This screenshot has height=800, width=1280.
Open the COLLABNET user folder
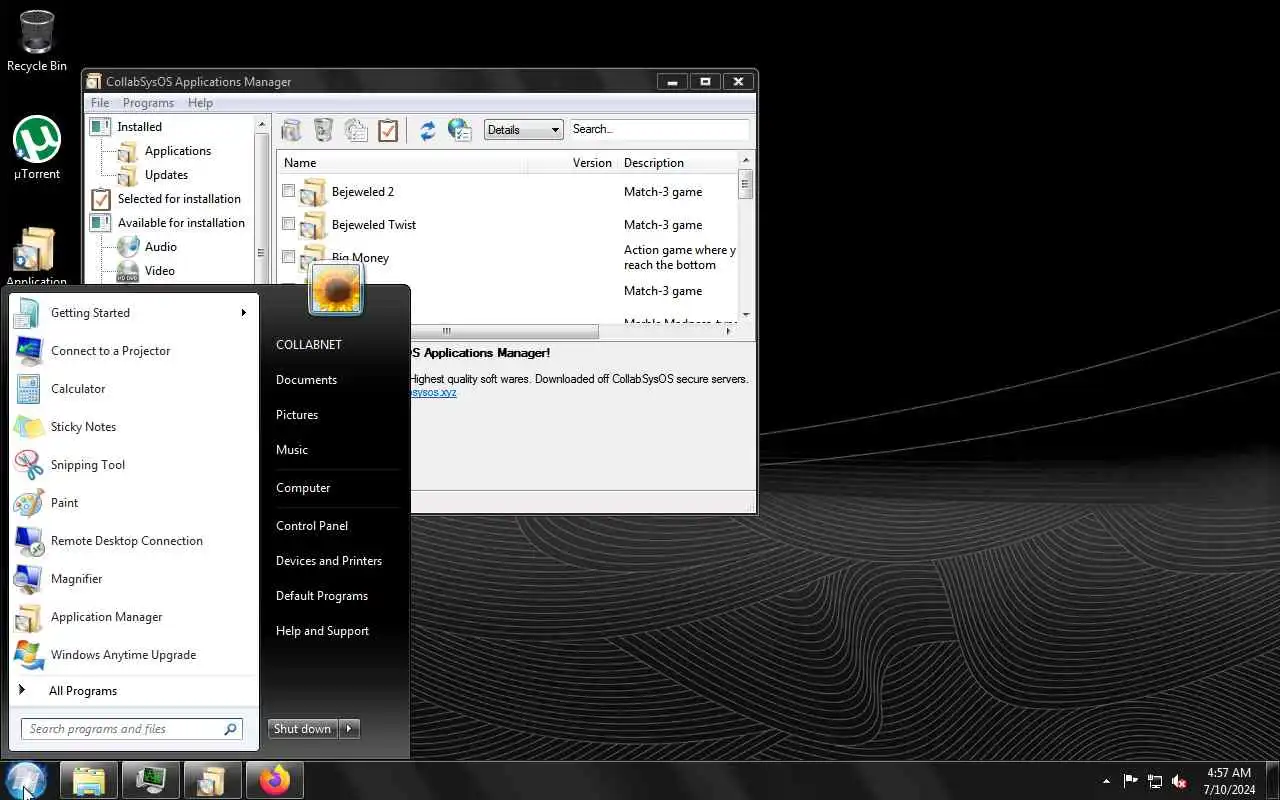tap(309, 345)
